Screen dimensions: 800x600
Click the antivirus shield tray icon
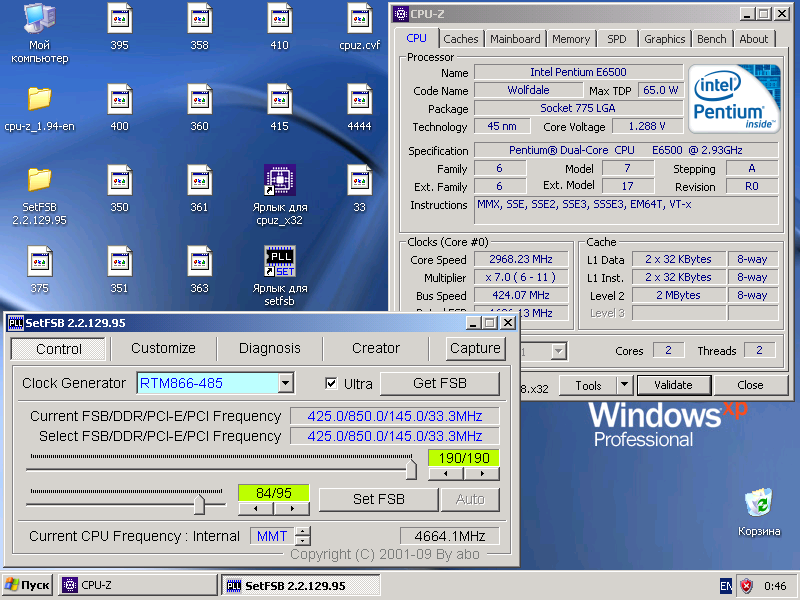point(746,585)
